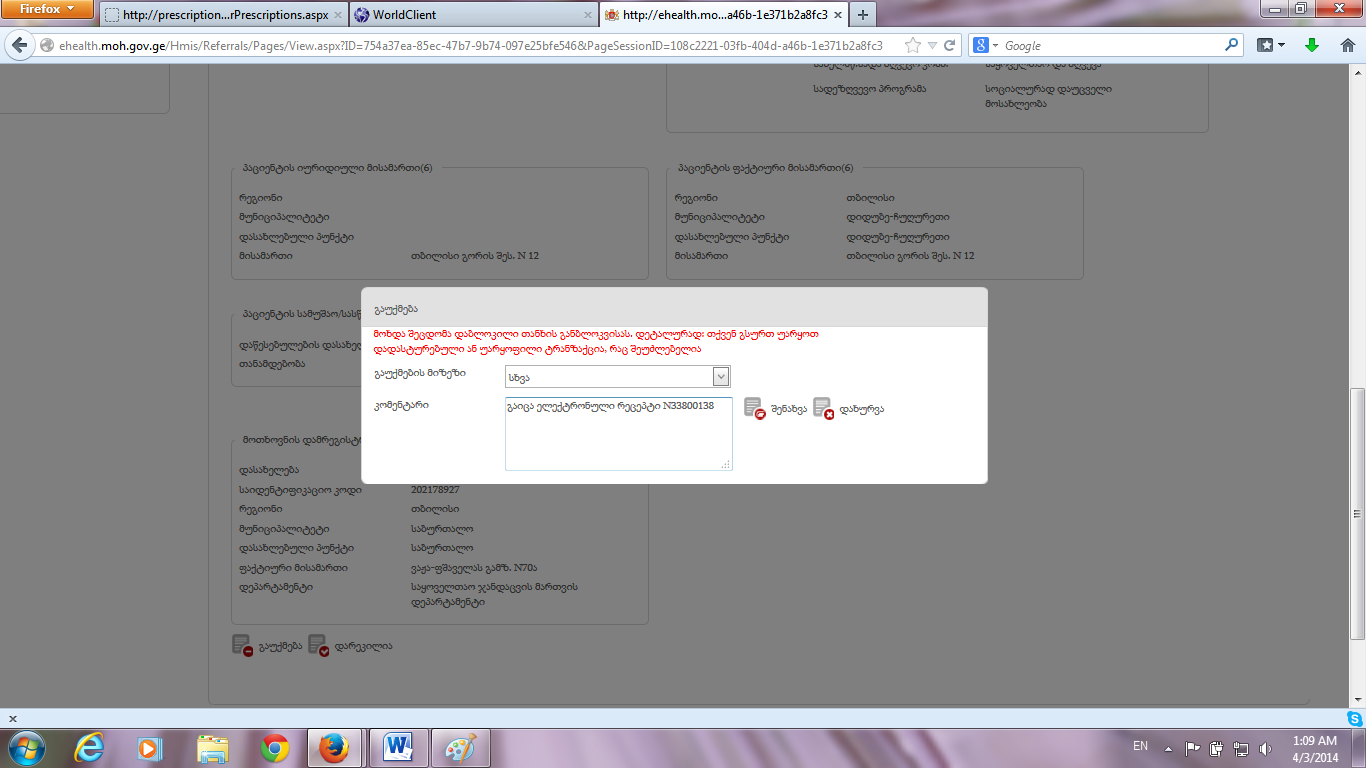Open the cancellation reason dropdown showing სხვა
The height and width of the screenshot is (768, 1366).
(618, 376)
